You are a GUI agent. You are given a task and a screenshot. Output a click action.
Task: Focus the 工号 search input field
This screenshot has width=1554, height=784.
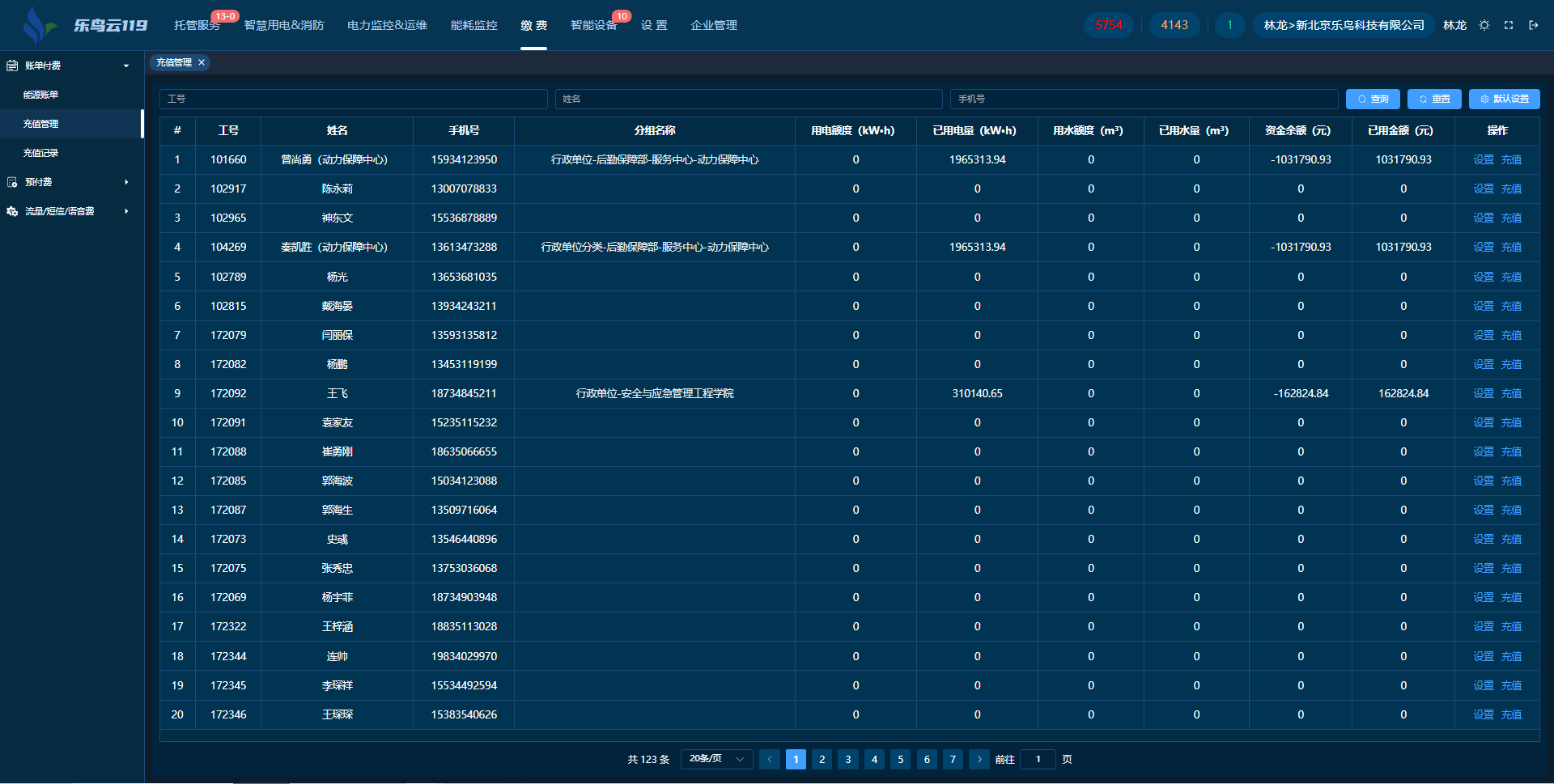[x=354, y=99]
